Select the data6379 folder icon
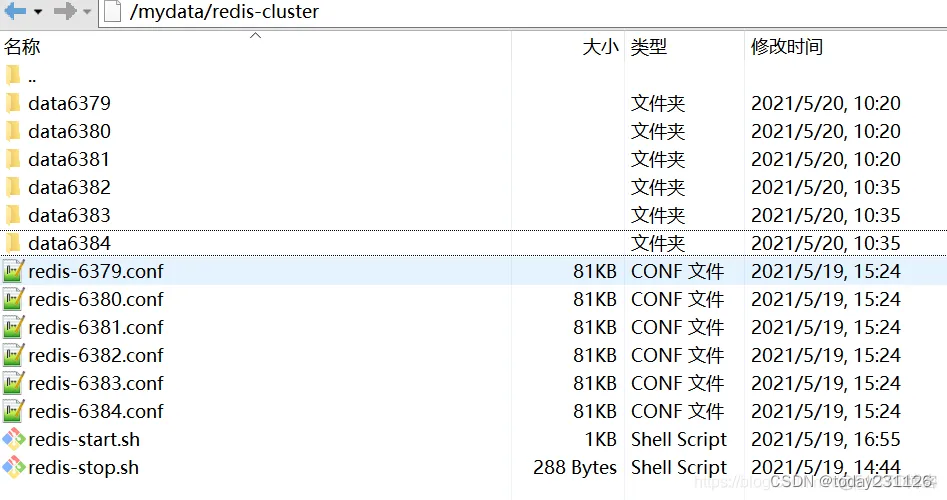947x500 pixels. click(x=13, y=103)
